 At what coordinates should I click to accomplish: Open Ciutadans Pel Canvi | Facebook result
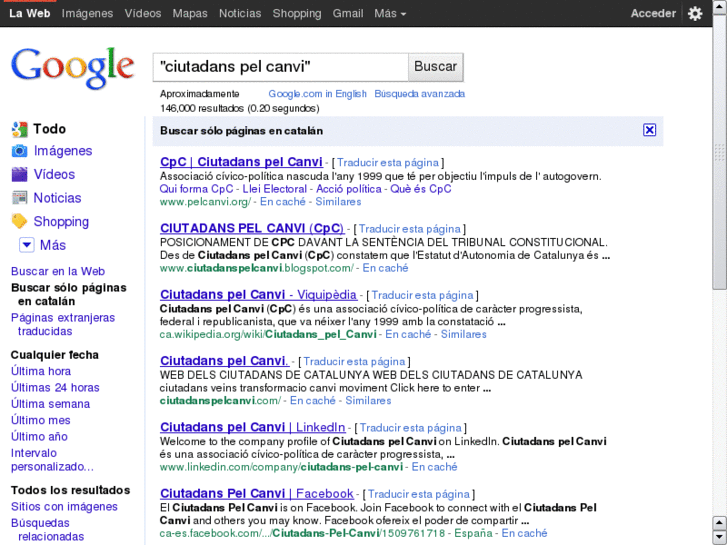pos(257,494)
